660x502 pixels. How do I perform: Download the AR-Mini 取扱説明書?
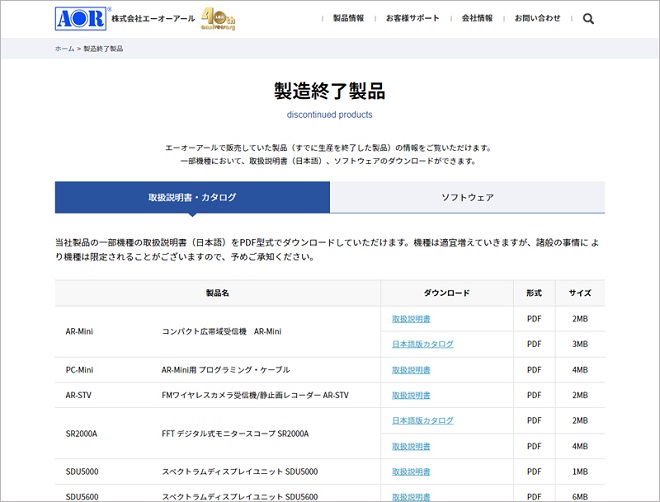[x=411, y=319]
